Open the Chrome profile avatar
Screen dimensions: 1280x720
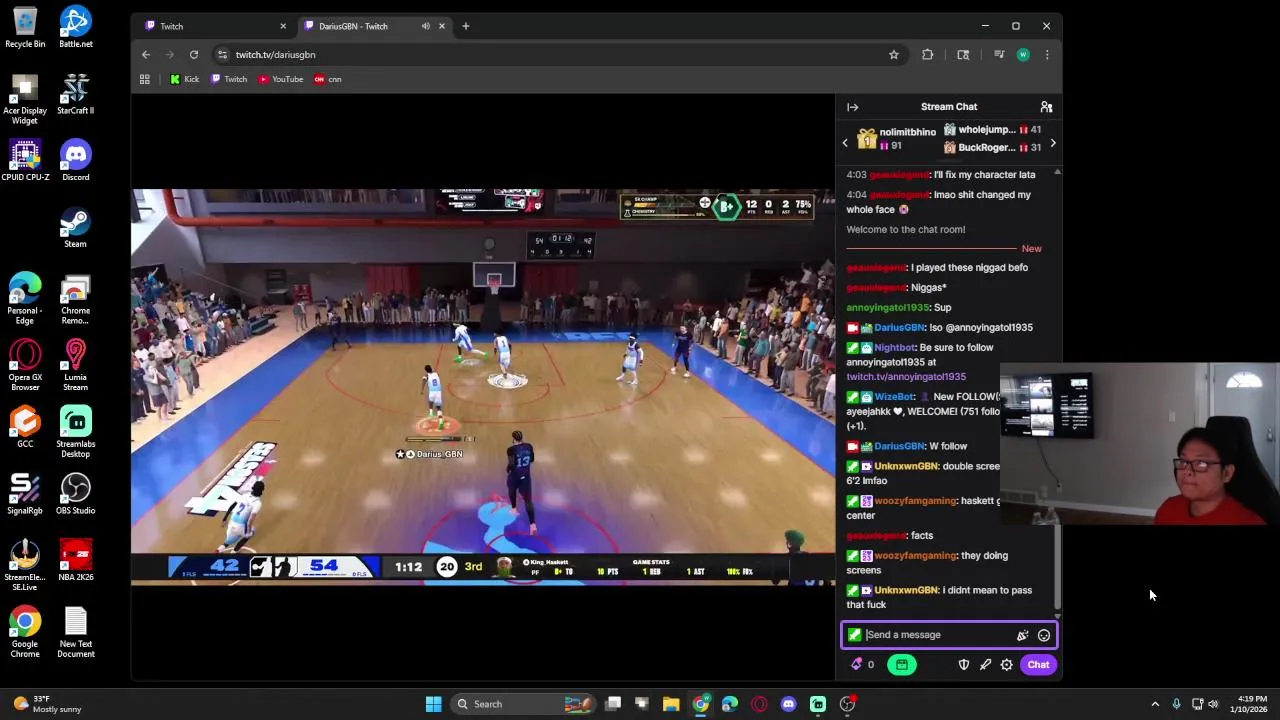(x=1023, y=55)
